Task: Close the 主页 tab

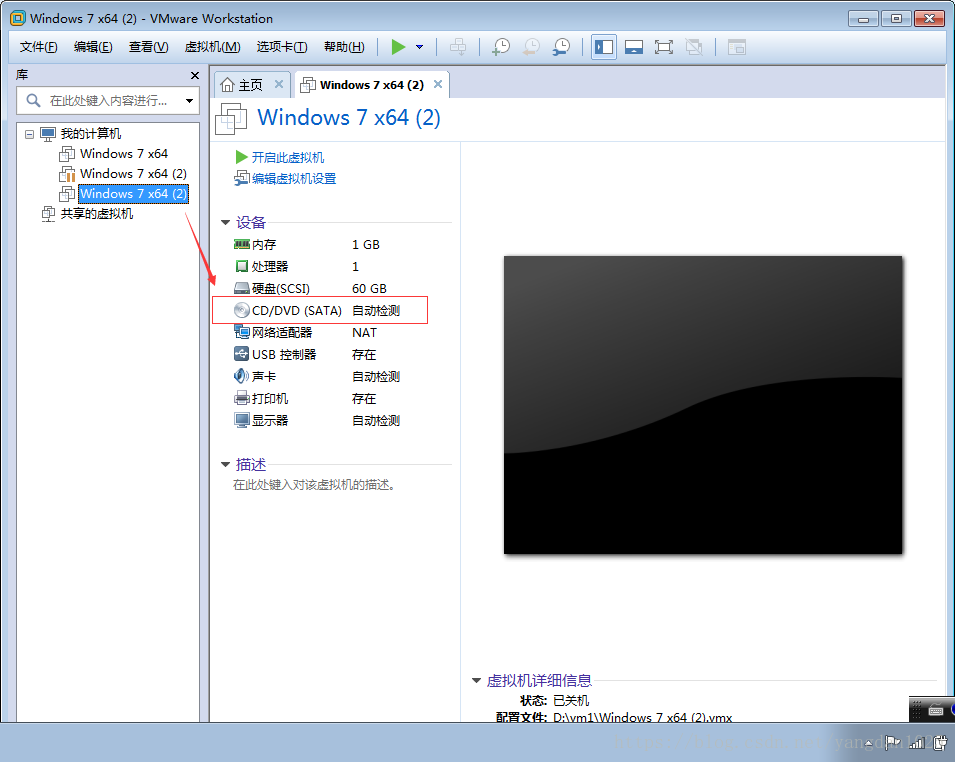Action: pyautogui.click(x=279, y=84)
